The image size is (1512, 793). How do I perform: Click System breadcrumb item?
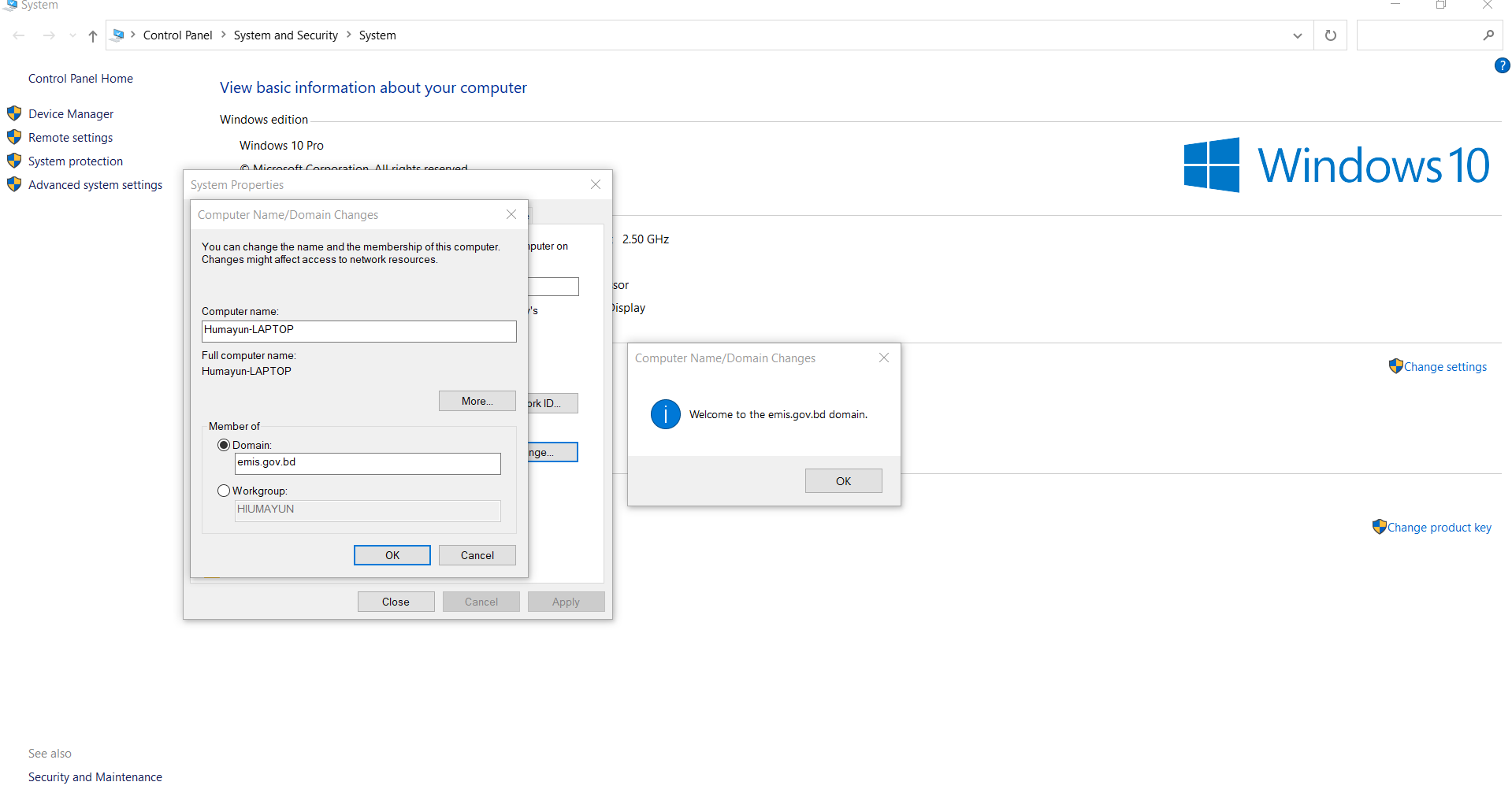point(377,35)
